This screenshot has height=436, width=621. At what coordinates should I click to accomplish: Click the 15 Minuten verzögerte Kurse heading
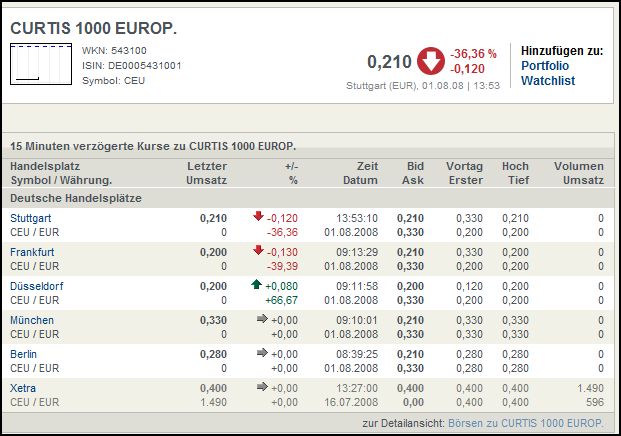(x=153, y=147)
